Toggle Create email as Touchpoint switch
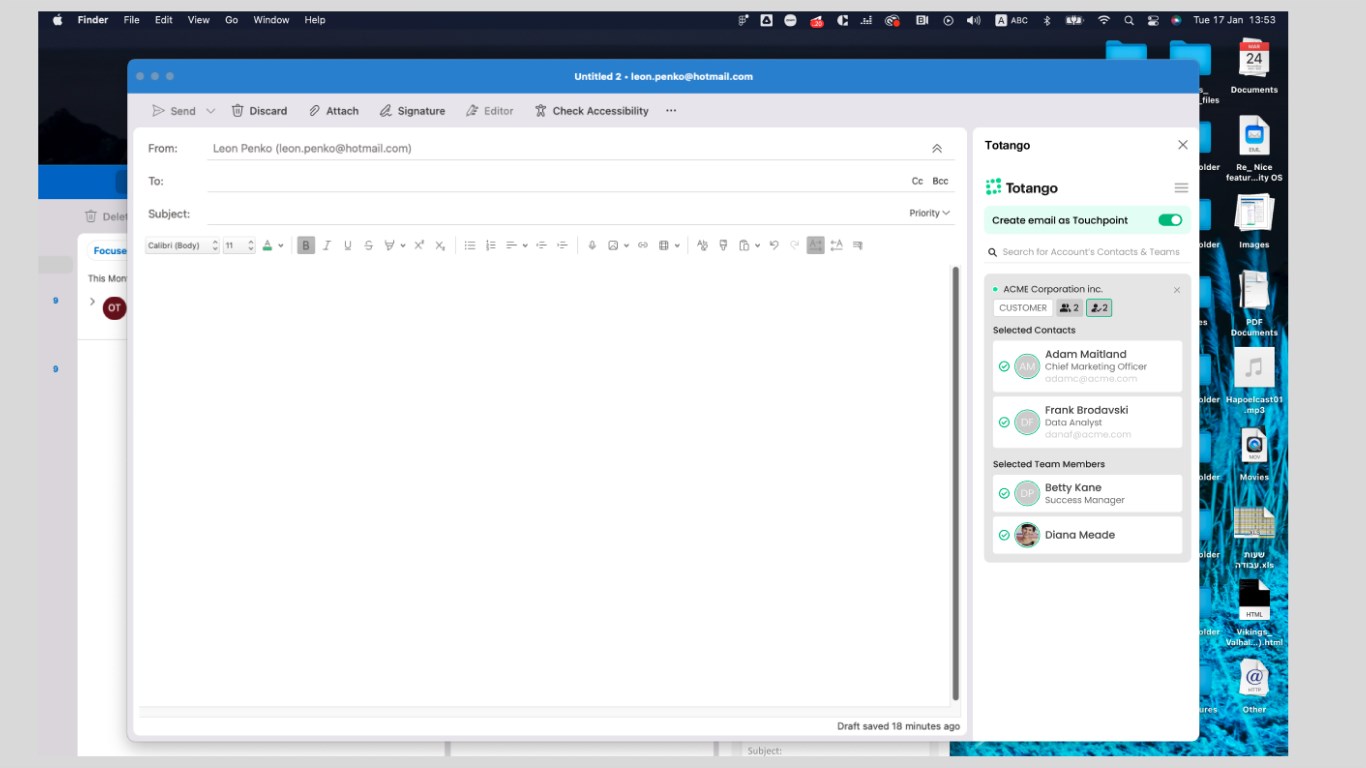 coord(1170,220)
